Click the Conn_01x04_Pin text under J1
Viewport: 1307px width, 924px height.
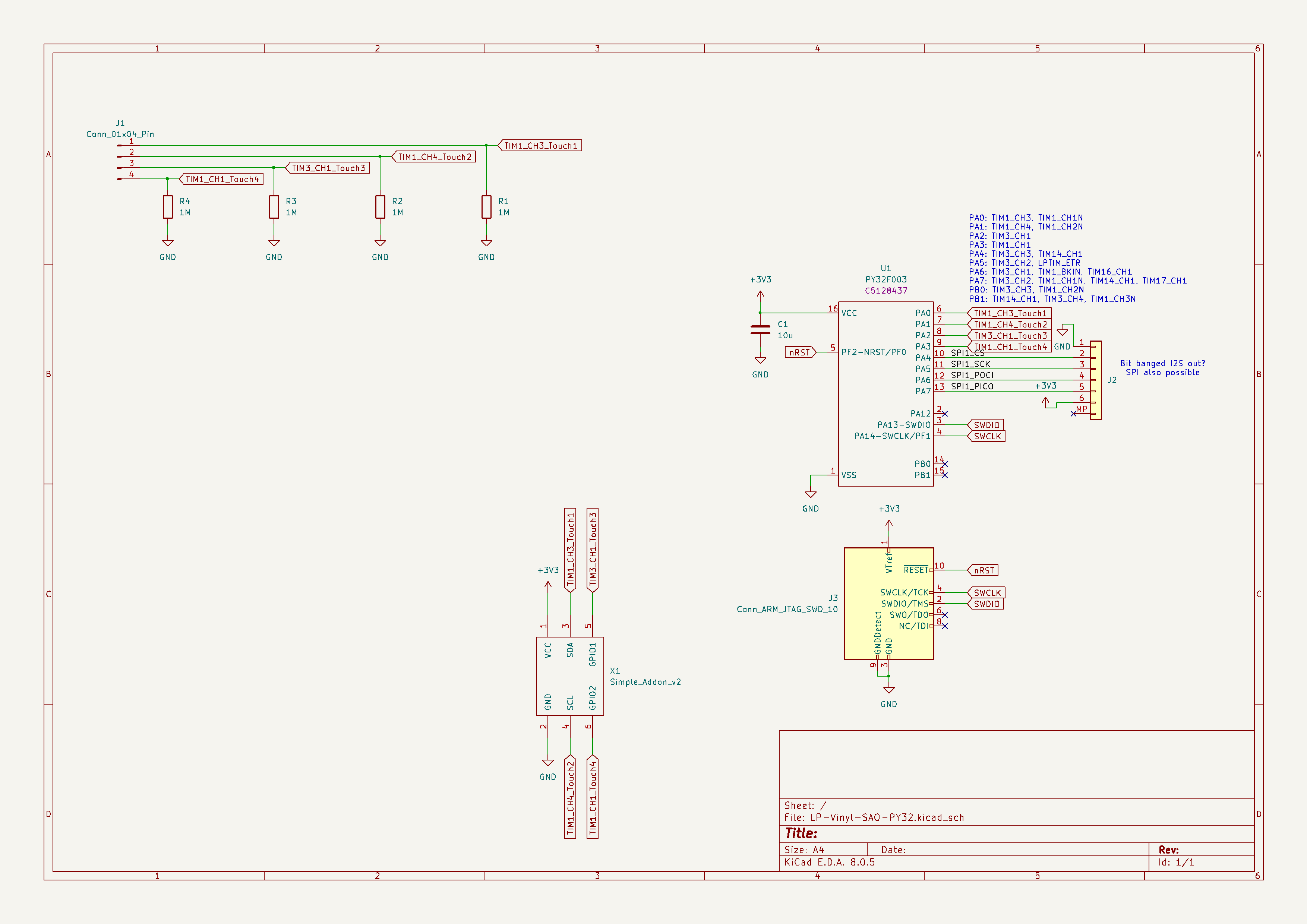[x=120, y=134]
